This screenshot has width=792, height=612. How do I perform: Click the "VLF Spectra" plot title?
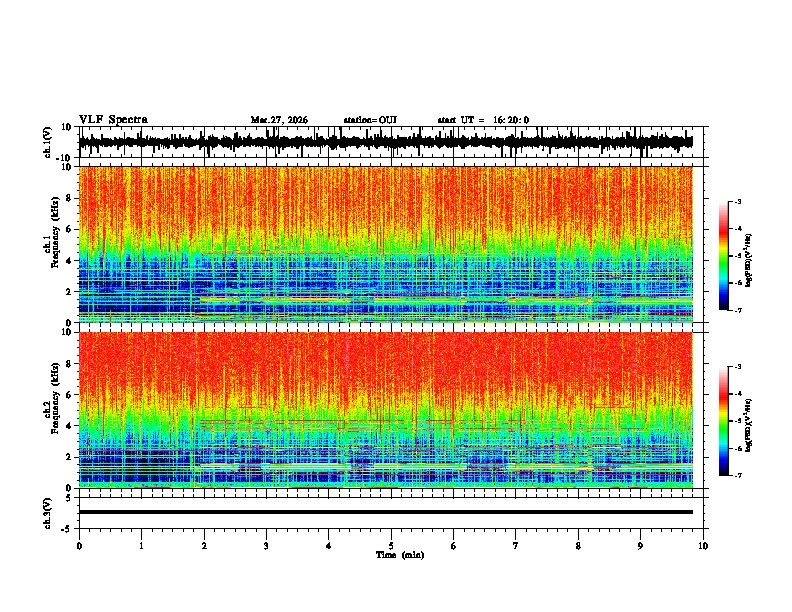pos(113,120)
